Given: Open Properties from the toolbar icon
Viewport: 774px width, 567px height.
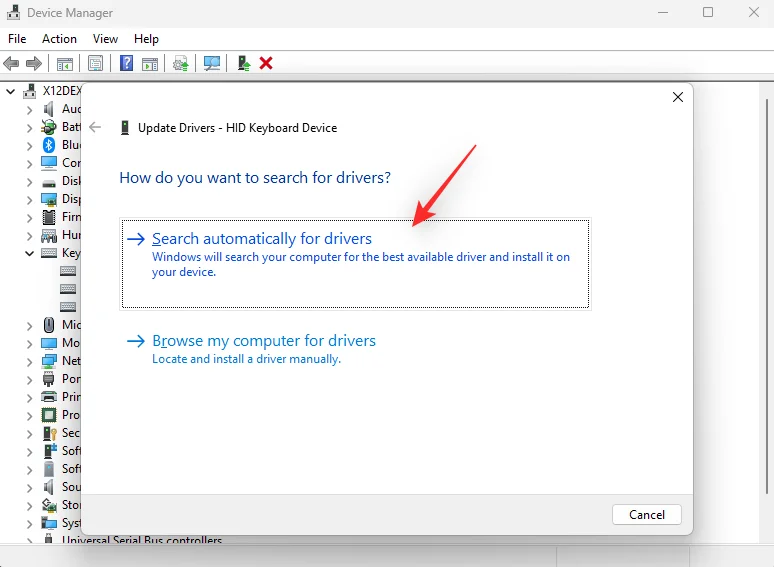Looking at the screenshot, I should [x=95, y=63].
